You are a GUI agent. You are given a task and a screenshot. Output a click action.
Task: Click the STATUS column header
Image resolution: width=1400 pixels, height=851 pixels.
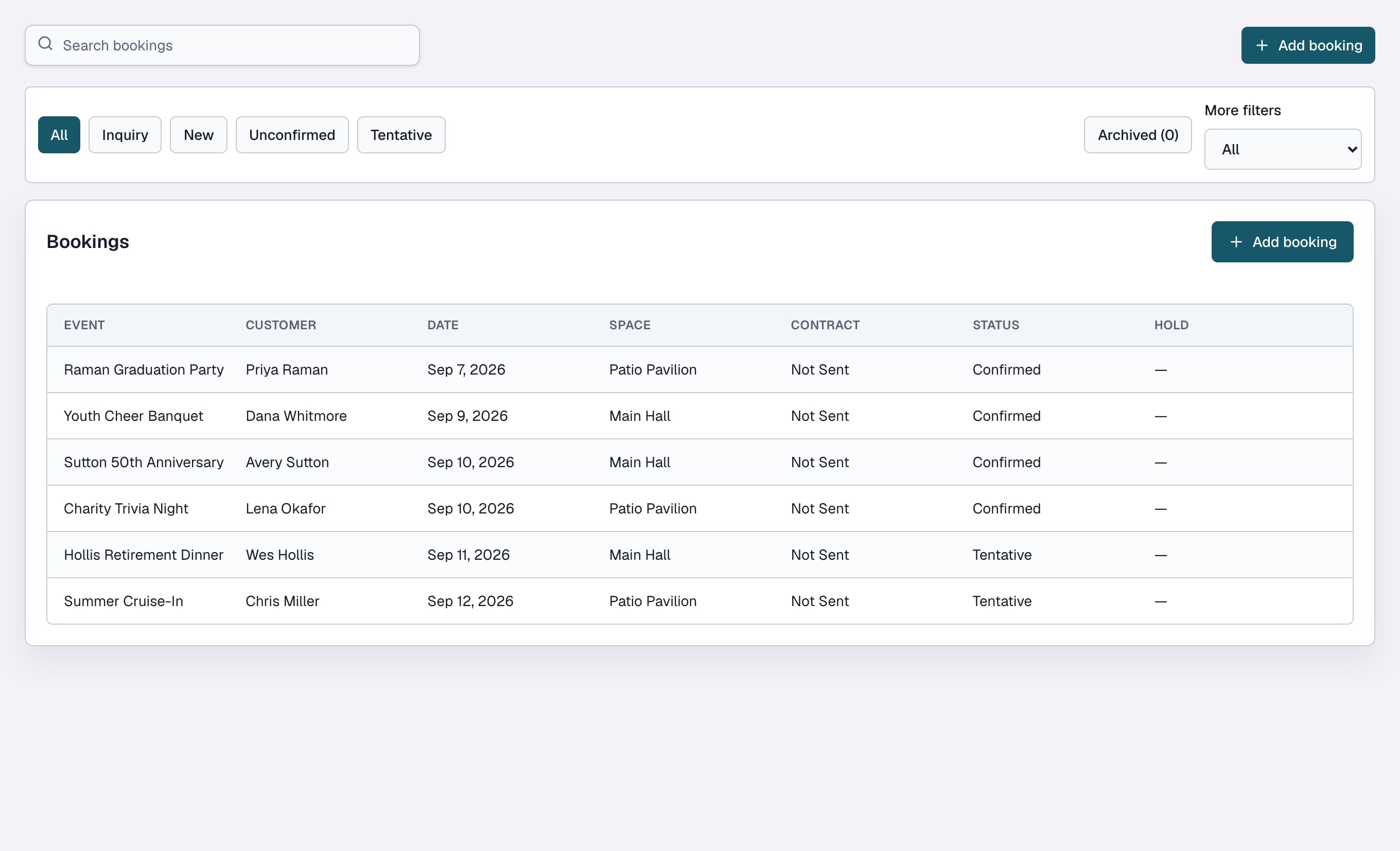click(995, 325)
